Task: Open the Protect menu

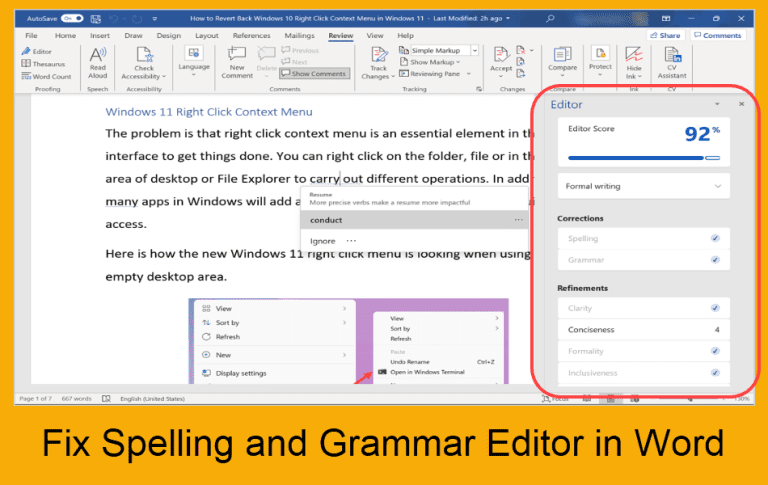Action: (x=600, y=61)
